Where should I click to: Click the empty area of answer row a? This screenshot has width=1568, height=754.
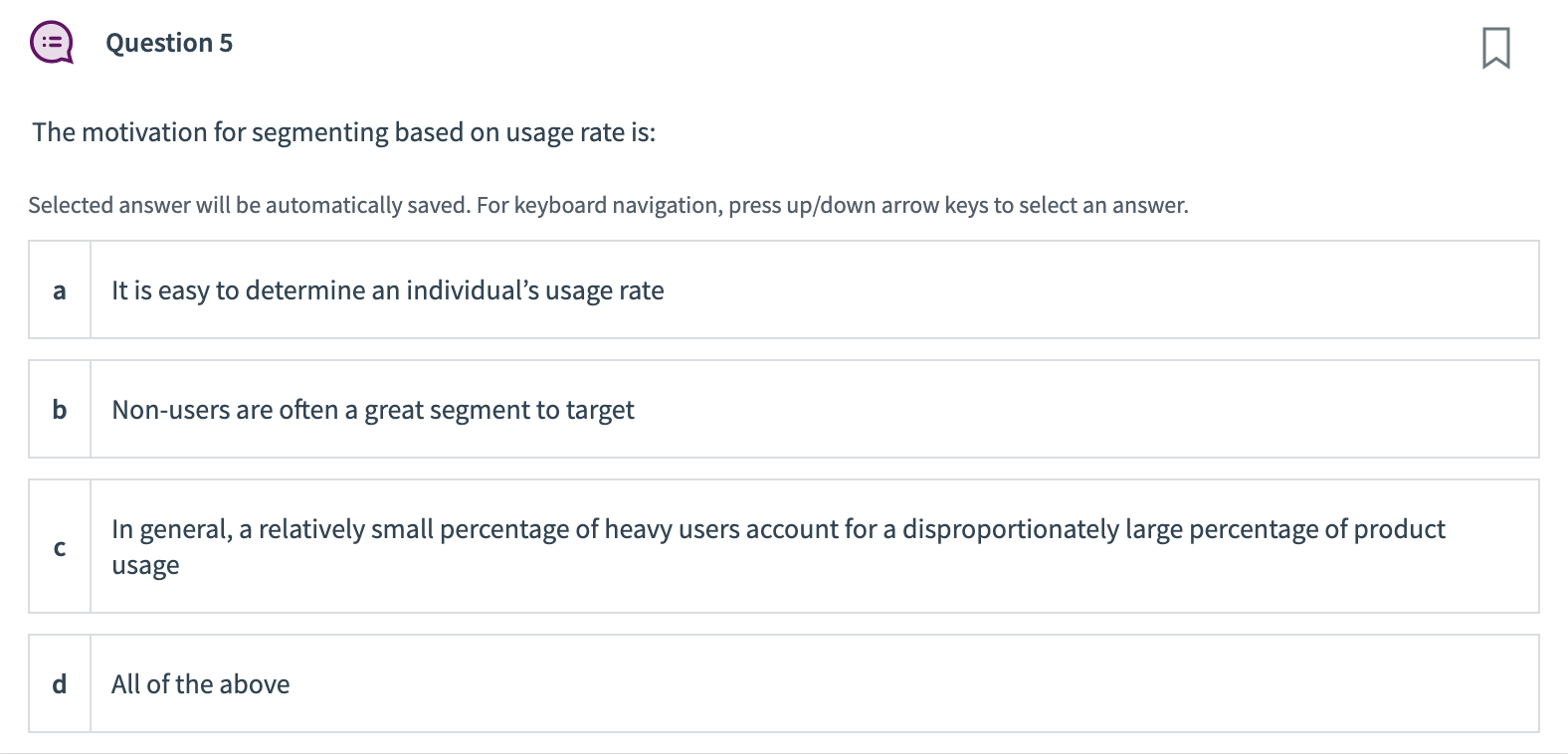1094,289
